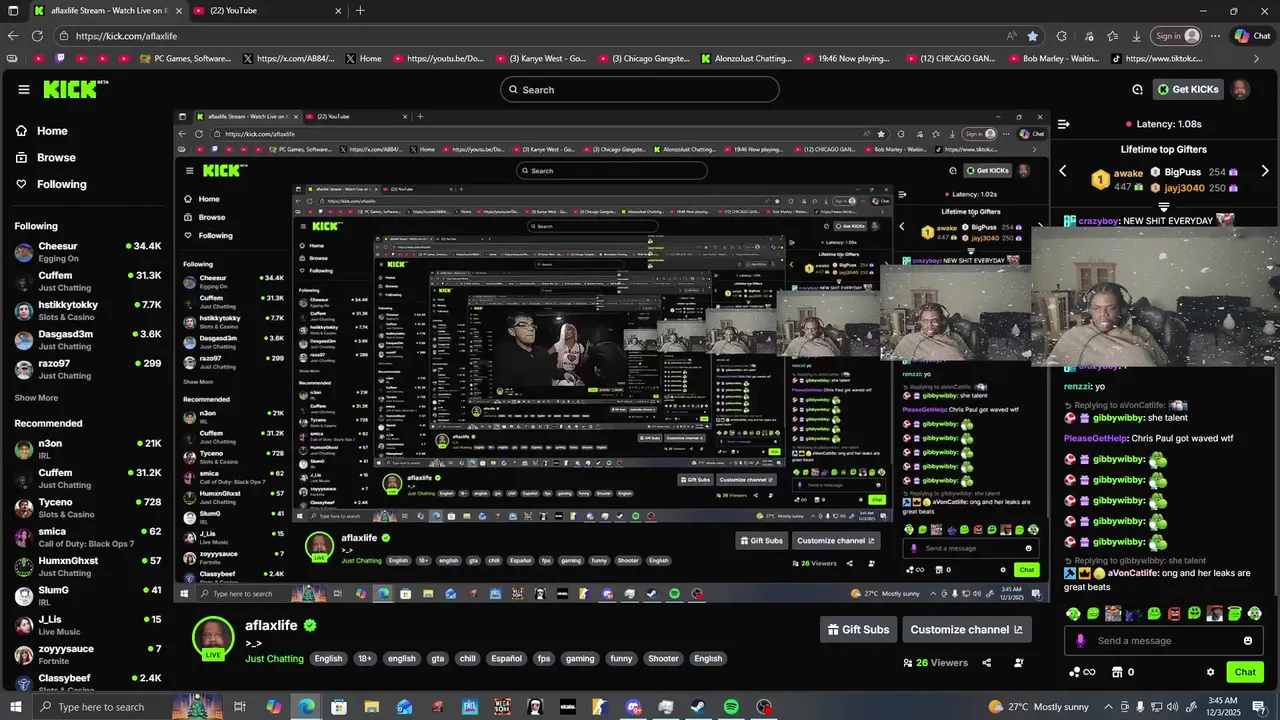
Task: Open n3on channel in Recommended list
Action: 88,449
